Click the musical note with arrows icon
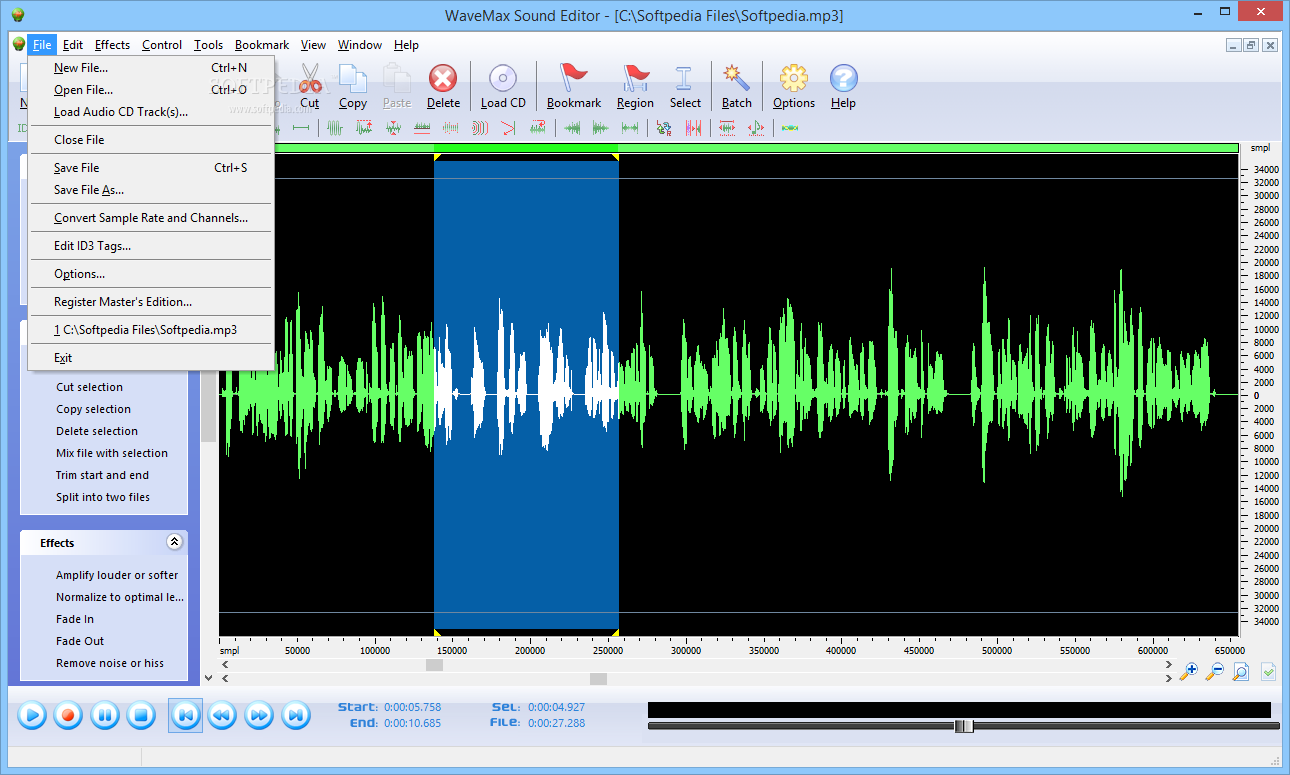 [x=756, y=128]
